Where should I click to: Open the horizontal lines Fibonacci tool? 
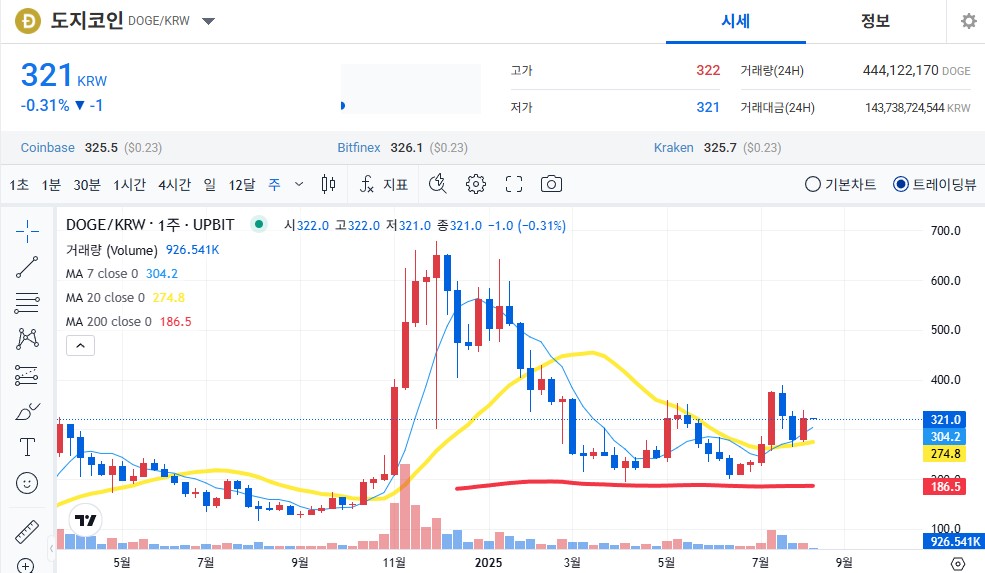(x=27, y=303)
